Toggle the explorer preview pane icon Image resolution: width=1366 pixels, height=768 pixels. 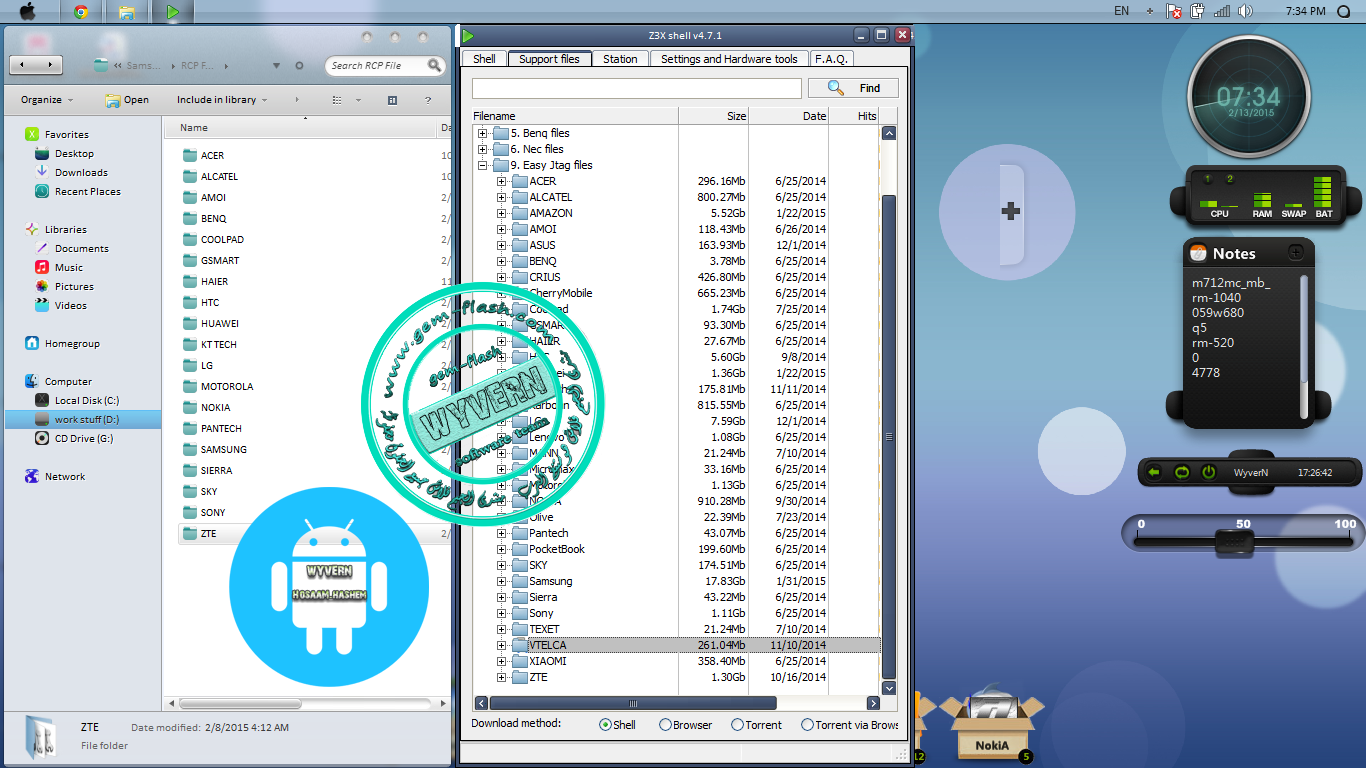pos(392,100)
